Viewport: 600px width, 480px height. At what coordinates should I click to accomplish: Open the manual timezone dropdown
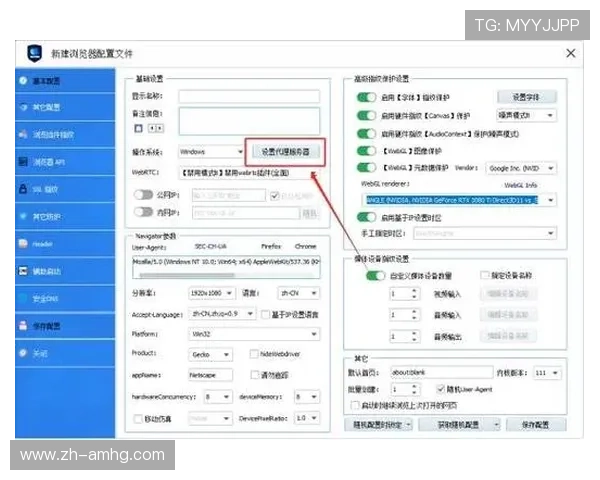485,233
